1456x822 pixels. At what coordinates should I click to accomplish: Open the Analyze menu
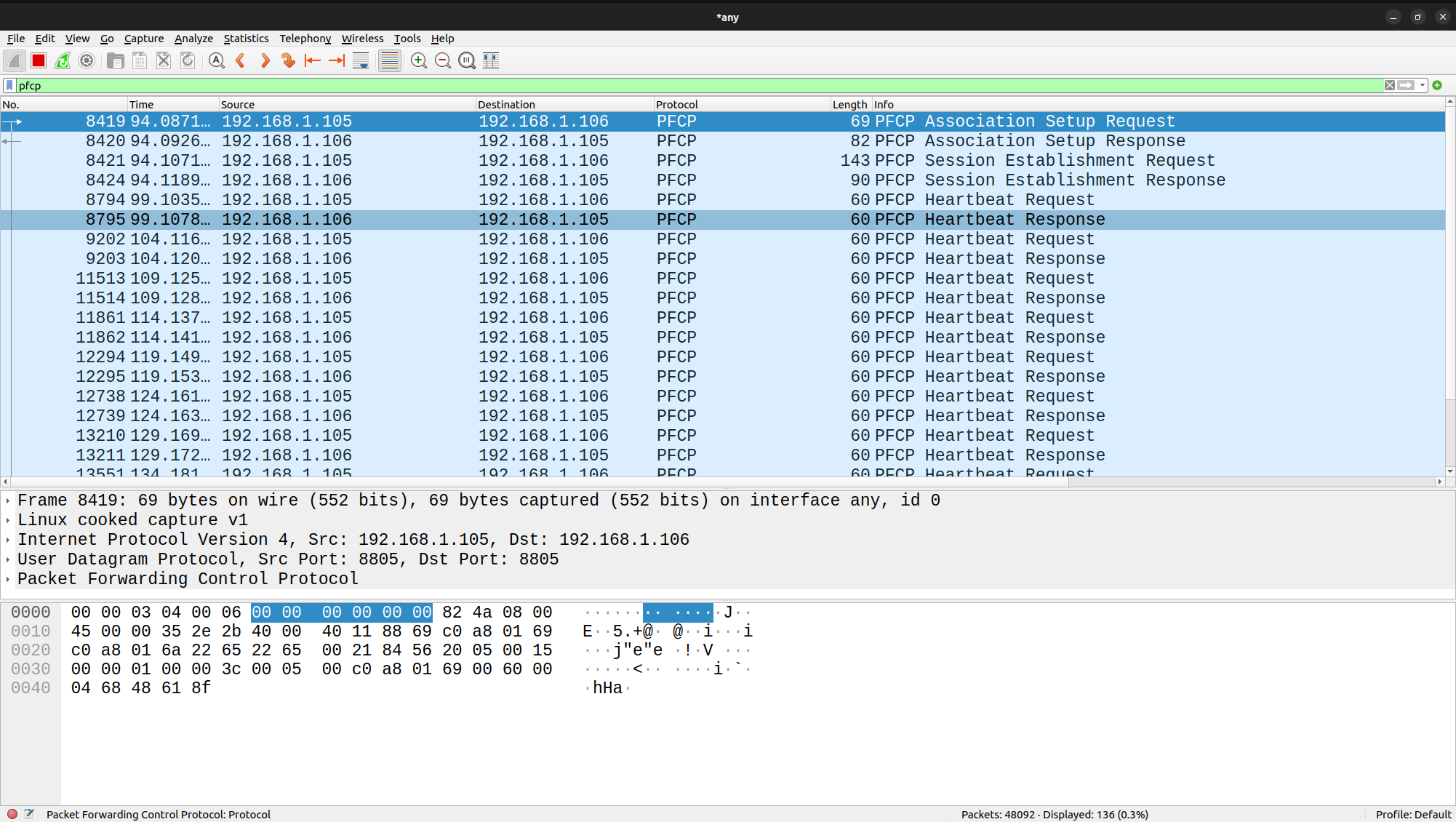click(x=193, y=39)
